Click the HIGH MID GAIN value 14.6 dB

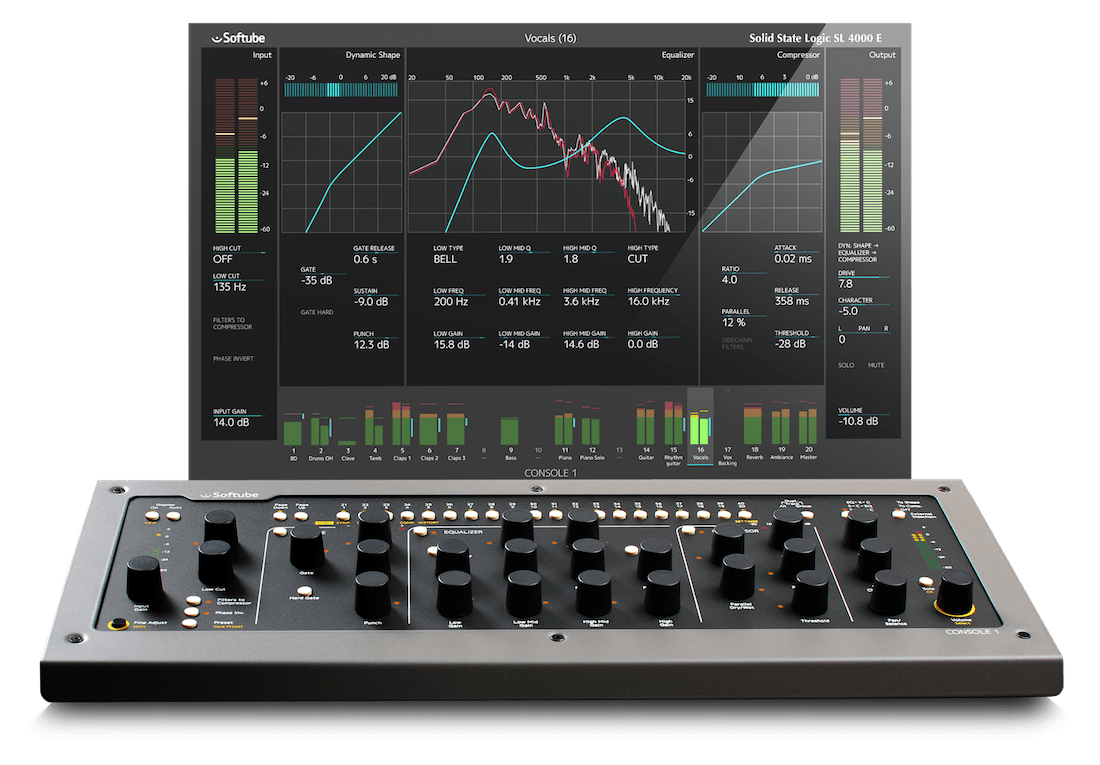582,345
